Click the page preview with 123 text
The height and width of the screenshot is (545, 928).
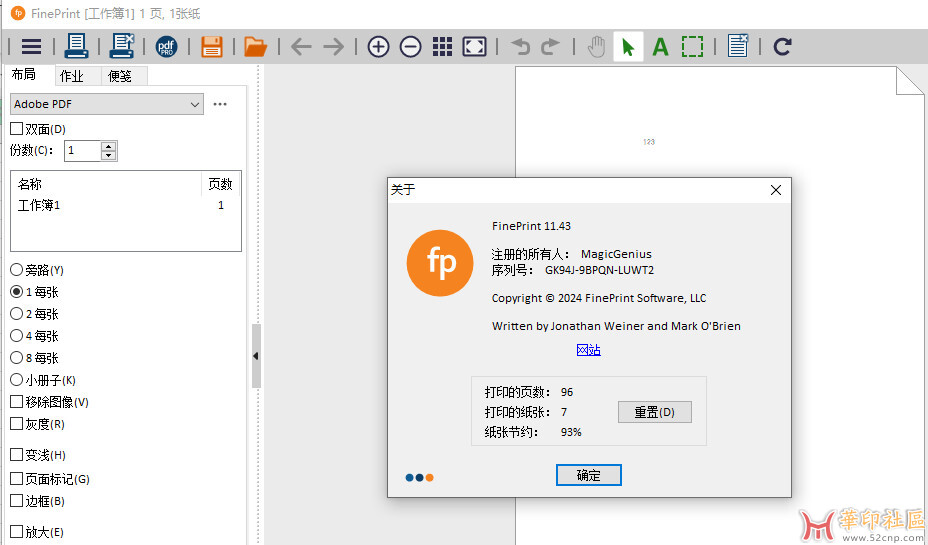pyautogui.click(x=649, y=141)
